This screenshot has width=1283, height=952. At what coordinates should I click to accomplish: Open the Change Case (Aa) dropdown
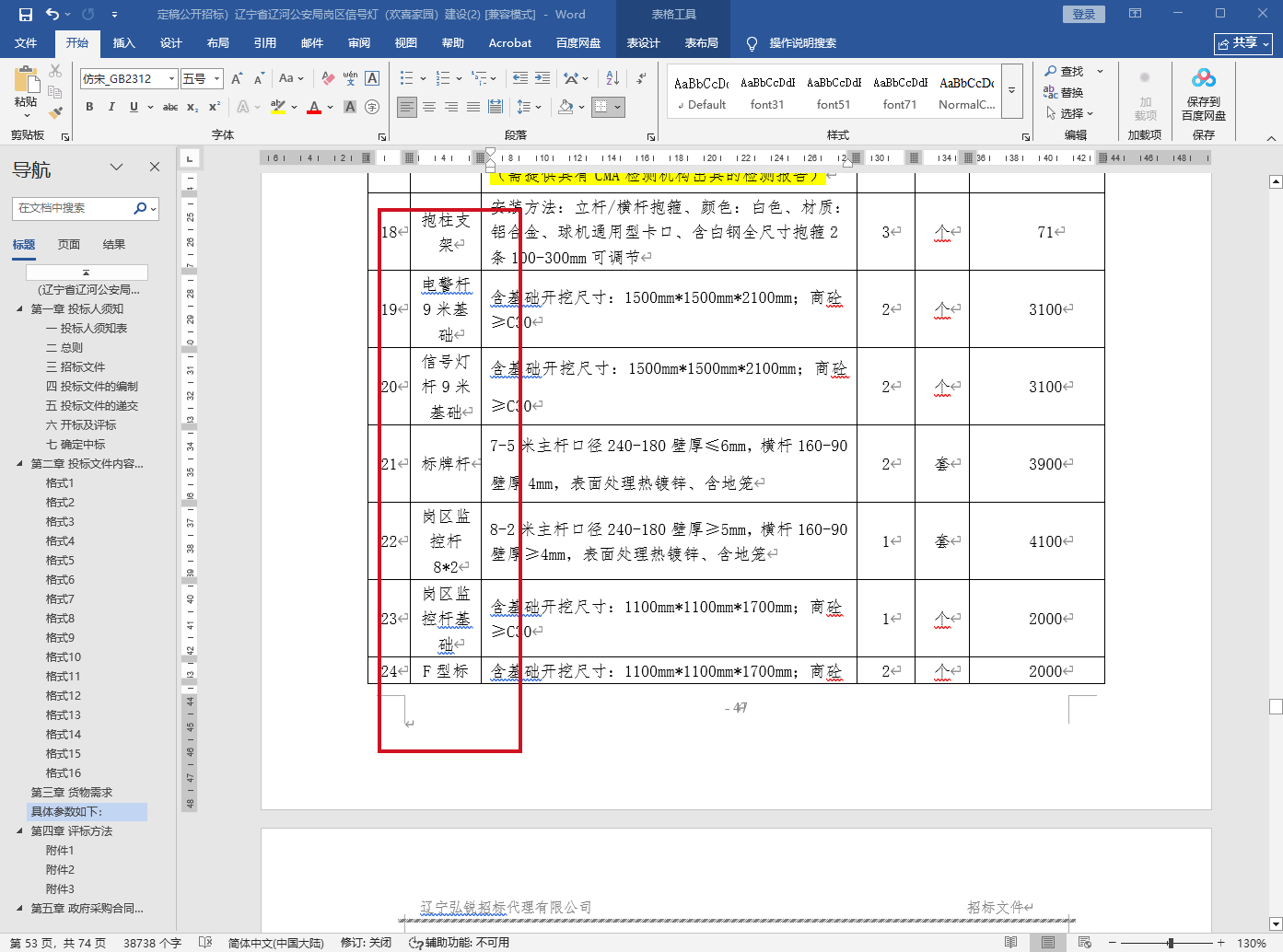[291, 79]
